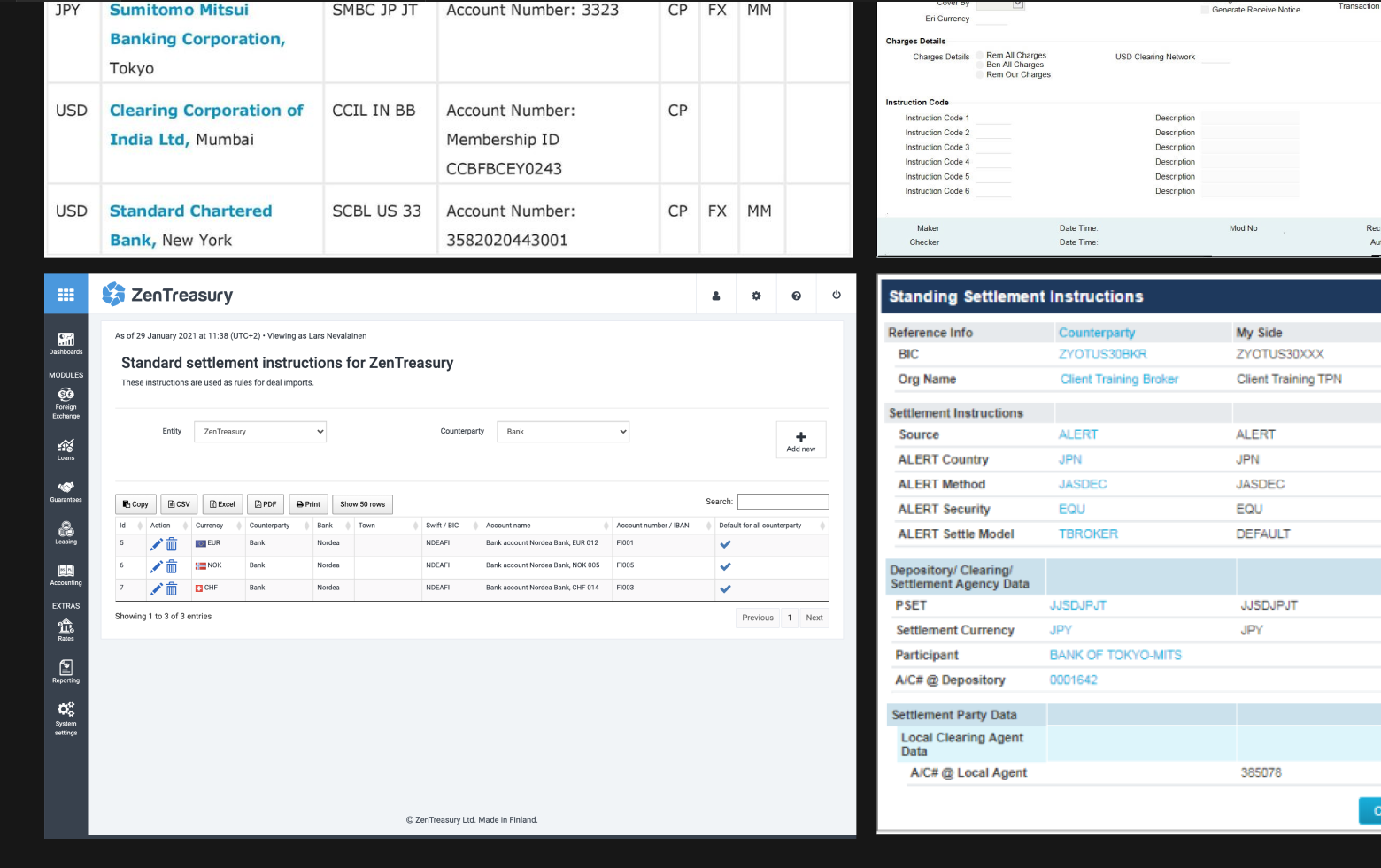Open System settings in the sidebar
1381x868 pixels.
tap(66, 718)
